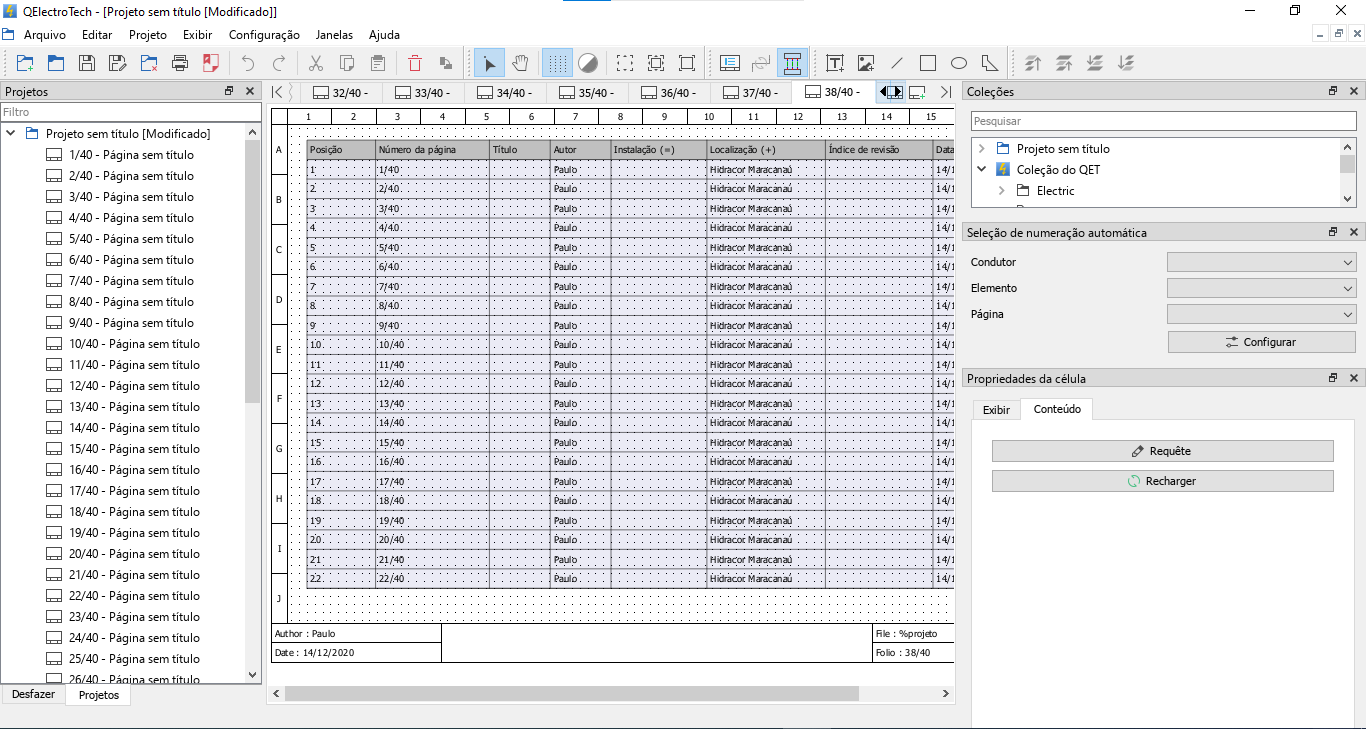Image resolution: width=1366 pixels, height=729 pixels.
Task: Click the Configurar button
Action: [1261, 342]
